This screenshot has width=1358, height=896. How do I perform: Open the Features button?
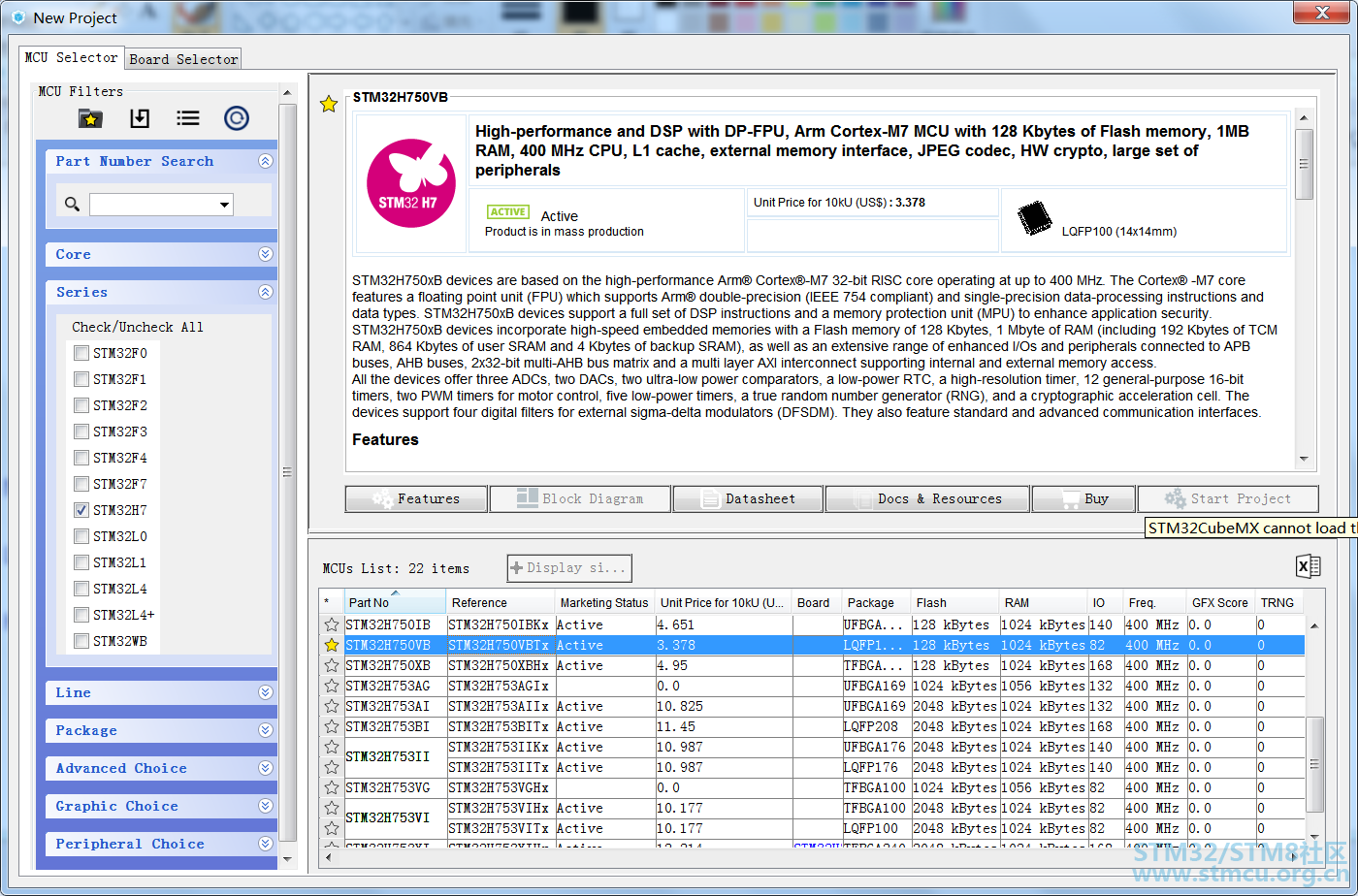pos(416,498)
